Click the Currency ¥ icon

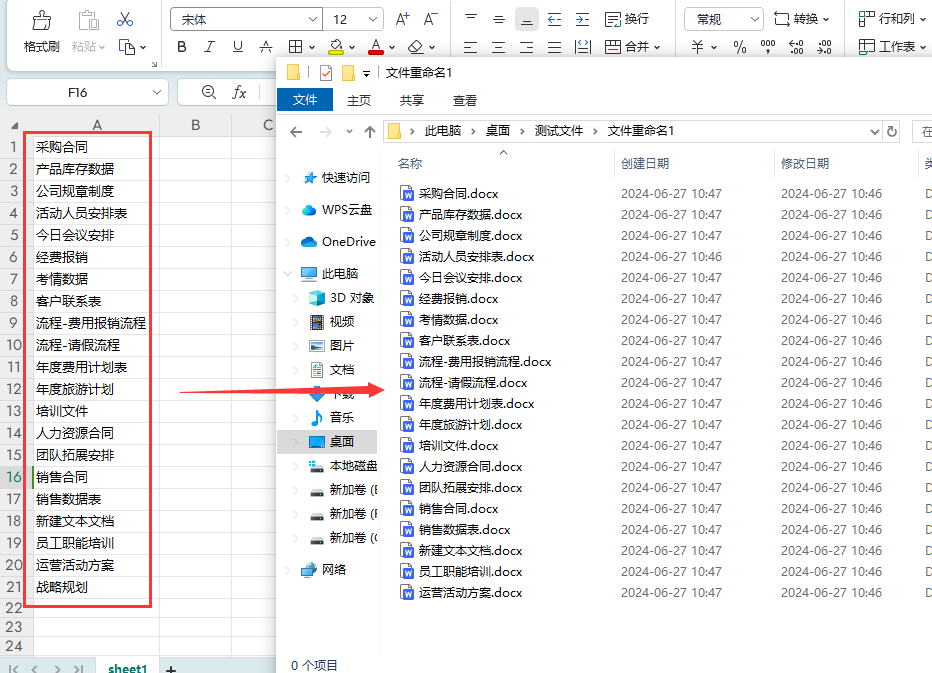tap(697, 47)
